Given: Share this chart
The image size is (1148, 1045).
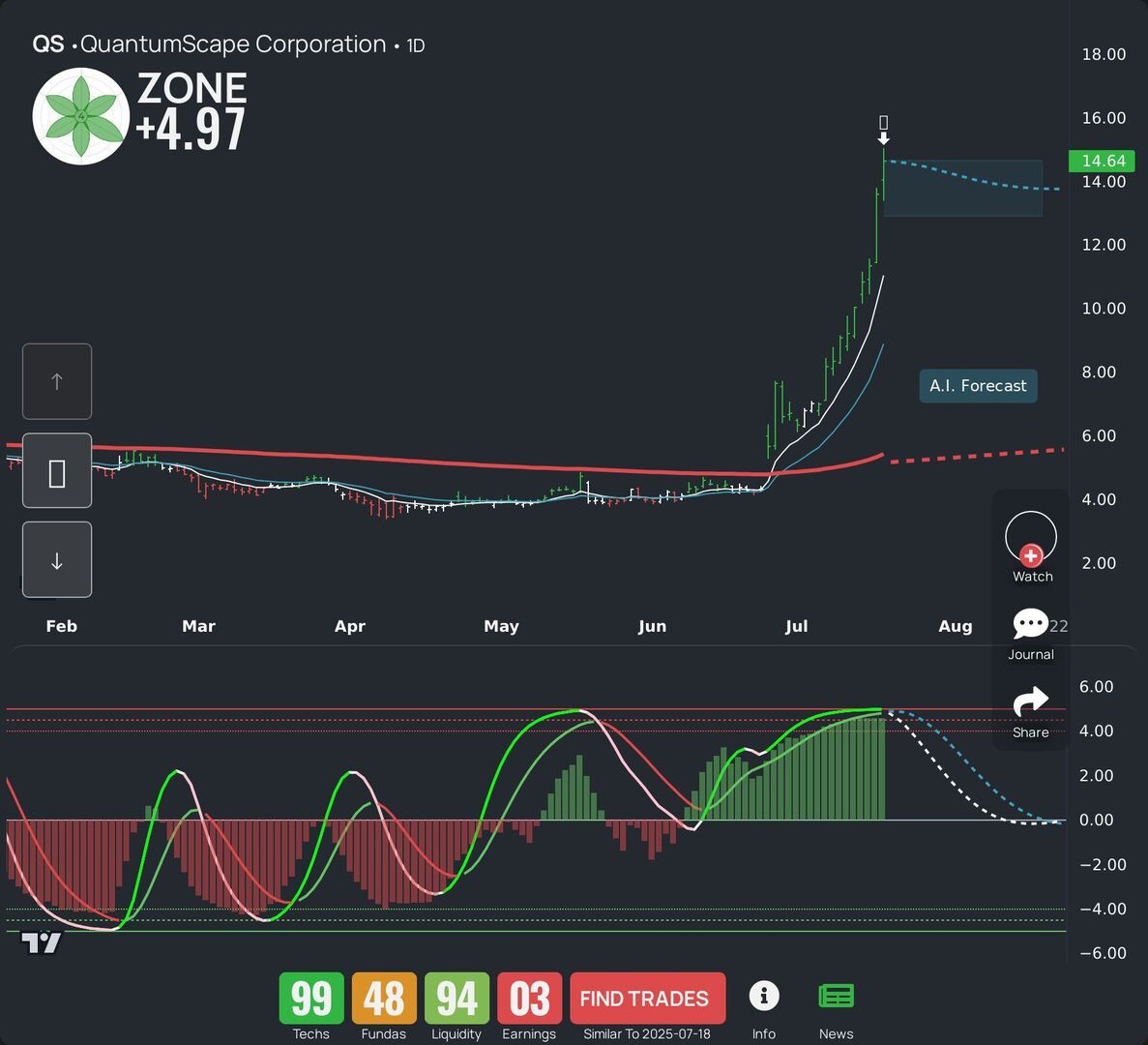Looking at the screenshot, I should (1030, 712).
